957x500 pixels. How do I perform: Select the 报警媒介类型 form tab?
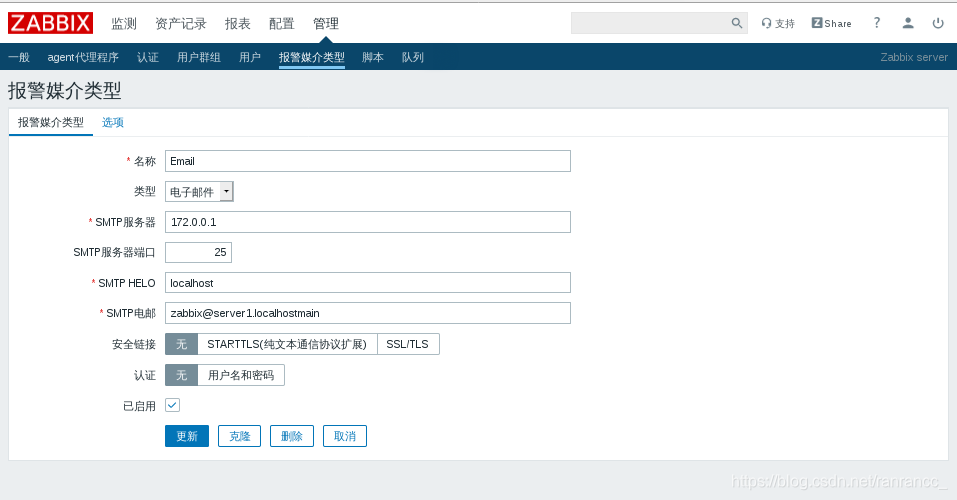[51, 122]
